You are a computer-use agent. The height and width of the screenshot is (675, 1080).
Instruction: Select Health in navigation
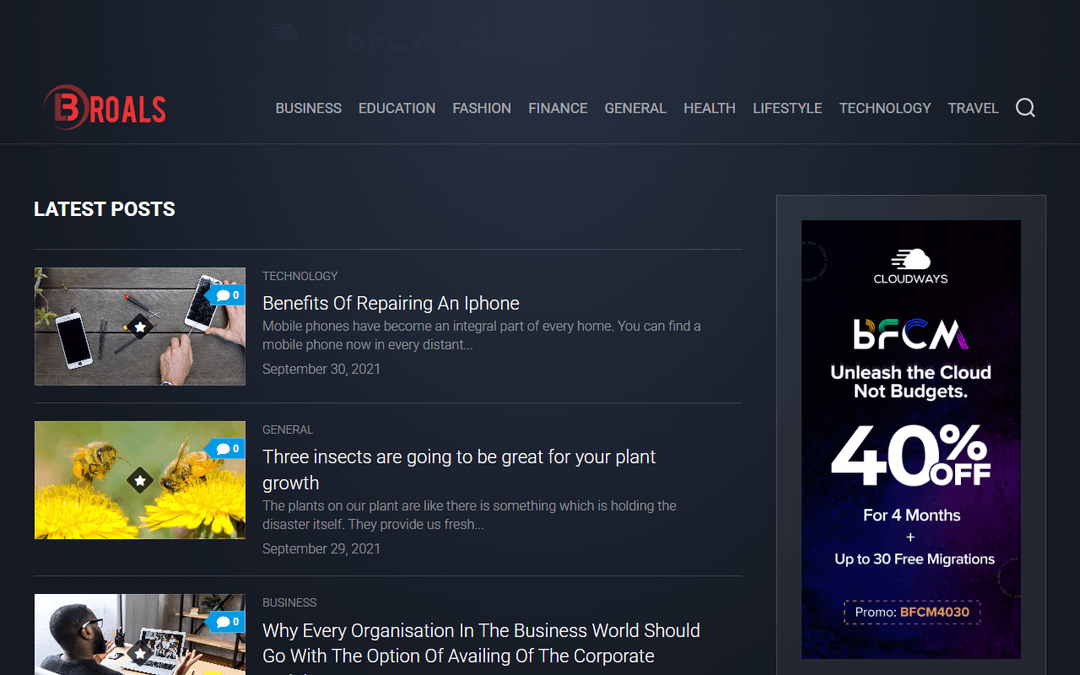click(x=709, y=108)
